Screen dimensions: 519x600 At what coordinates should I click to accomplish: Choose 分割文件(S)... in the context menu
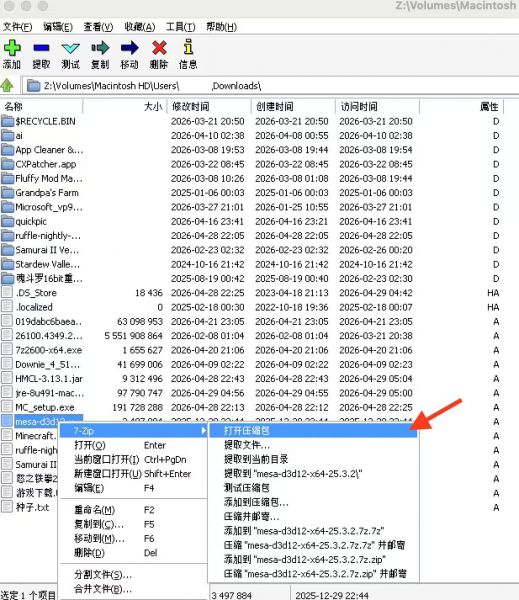134,574
